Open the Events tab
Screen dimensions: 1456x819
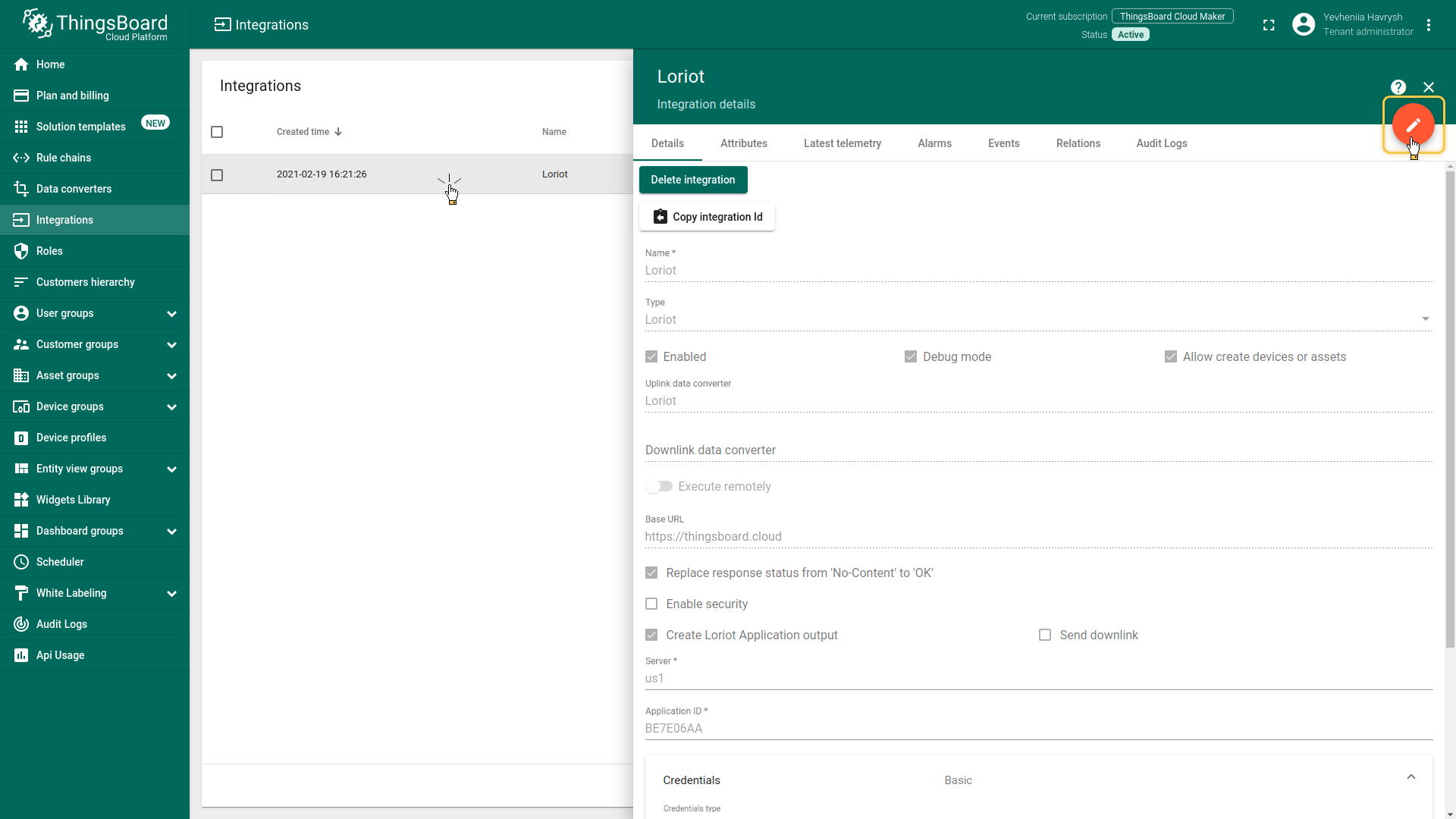[x=1003, y=143]
